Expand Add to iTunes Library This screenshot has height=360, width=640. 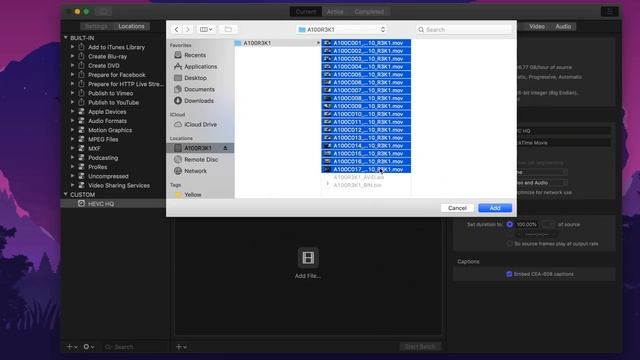tap(72, 47)
